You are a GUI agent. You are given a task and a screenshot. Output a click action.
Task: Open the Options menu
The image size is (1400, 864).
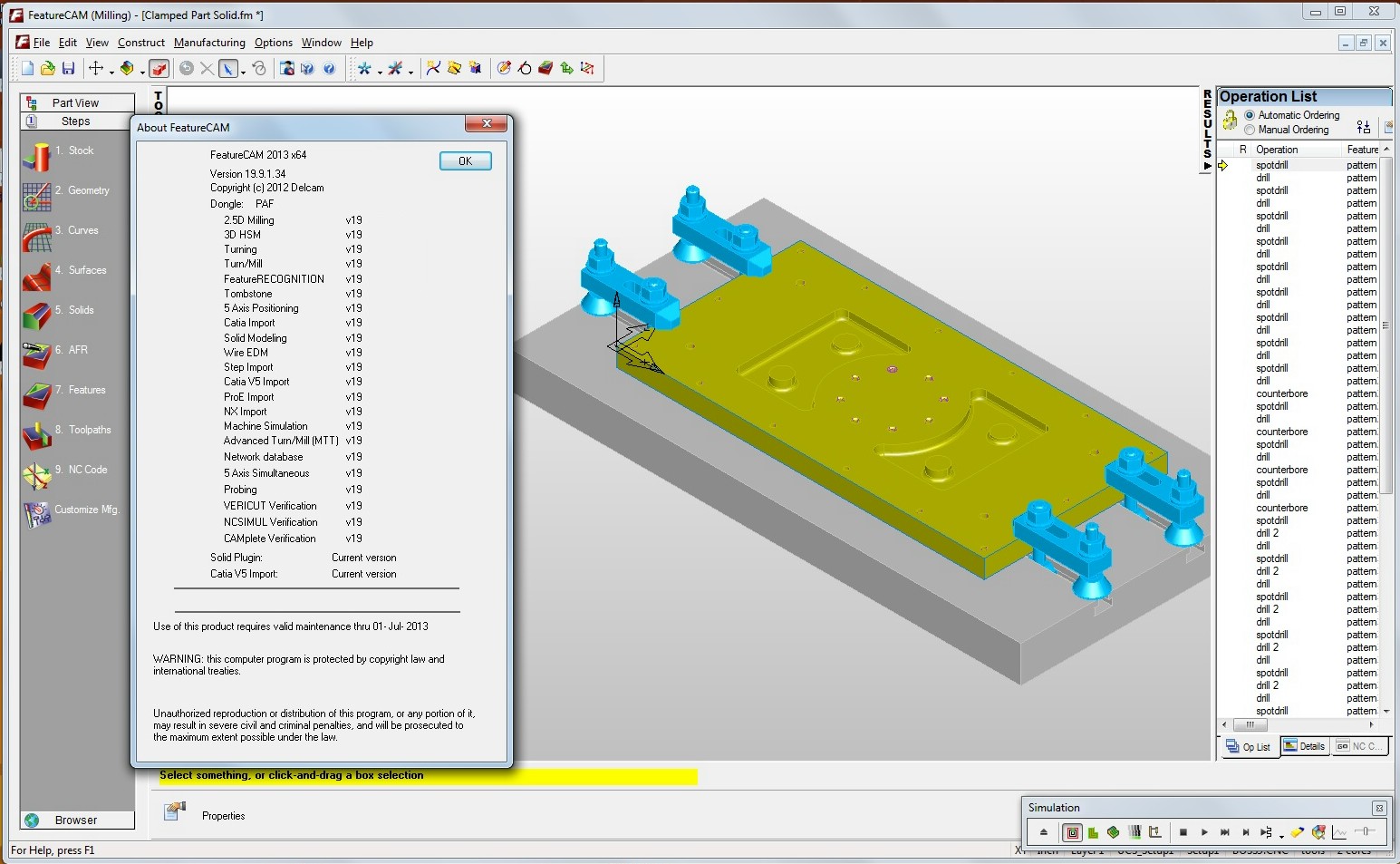coord(274,43)
